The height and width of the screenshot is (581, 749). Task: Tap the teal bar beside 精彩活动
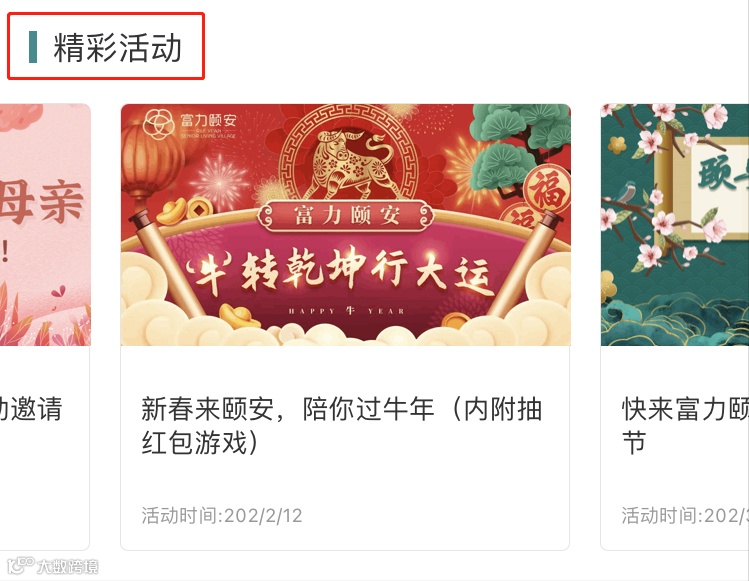(x=33, y=47)
